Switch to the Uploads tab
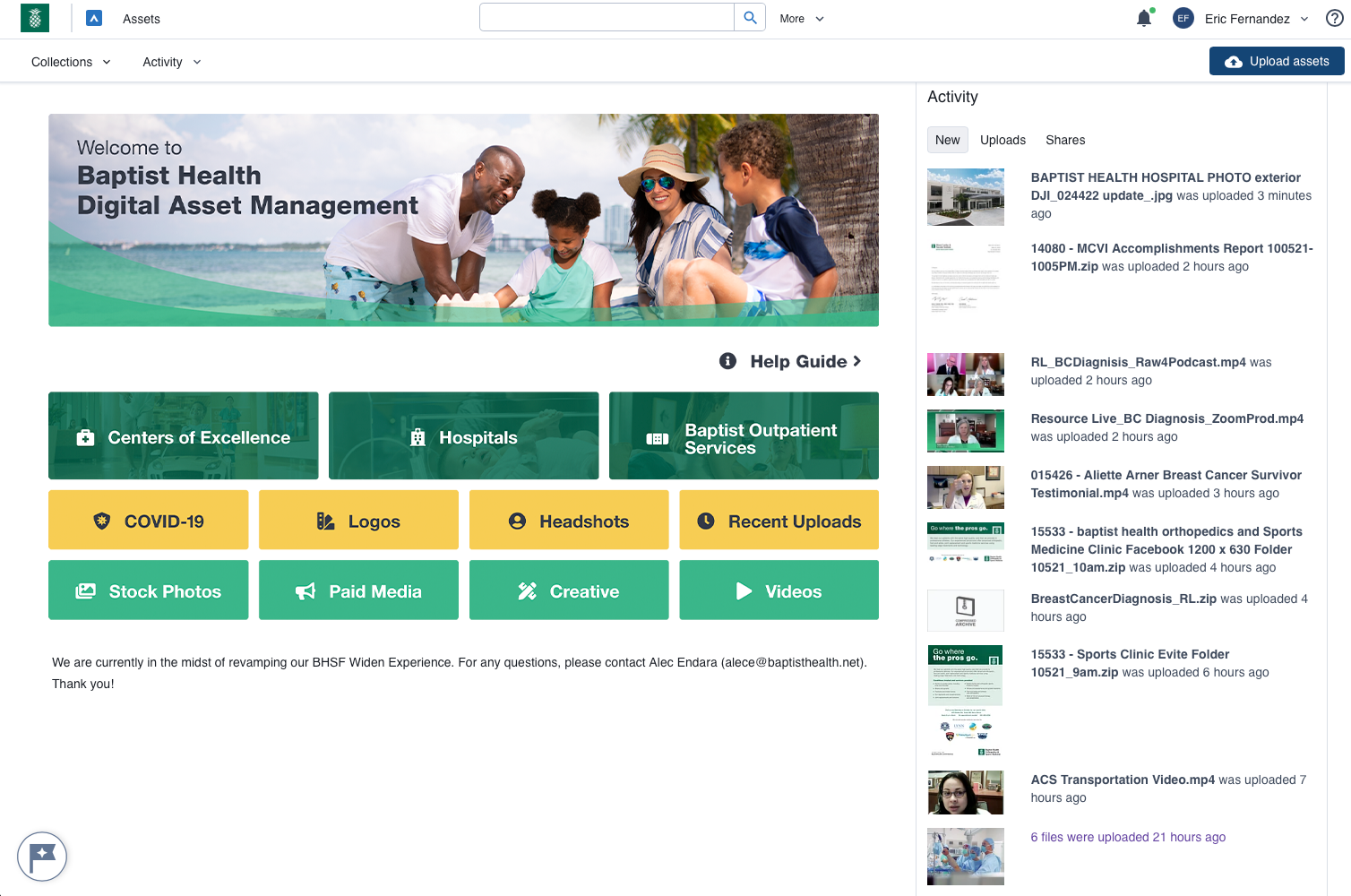1351x896 pixels. [1002, 140]
